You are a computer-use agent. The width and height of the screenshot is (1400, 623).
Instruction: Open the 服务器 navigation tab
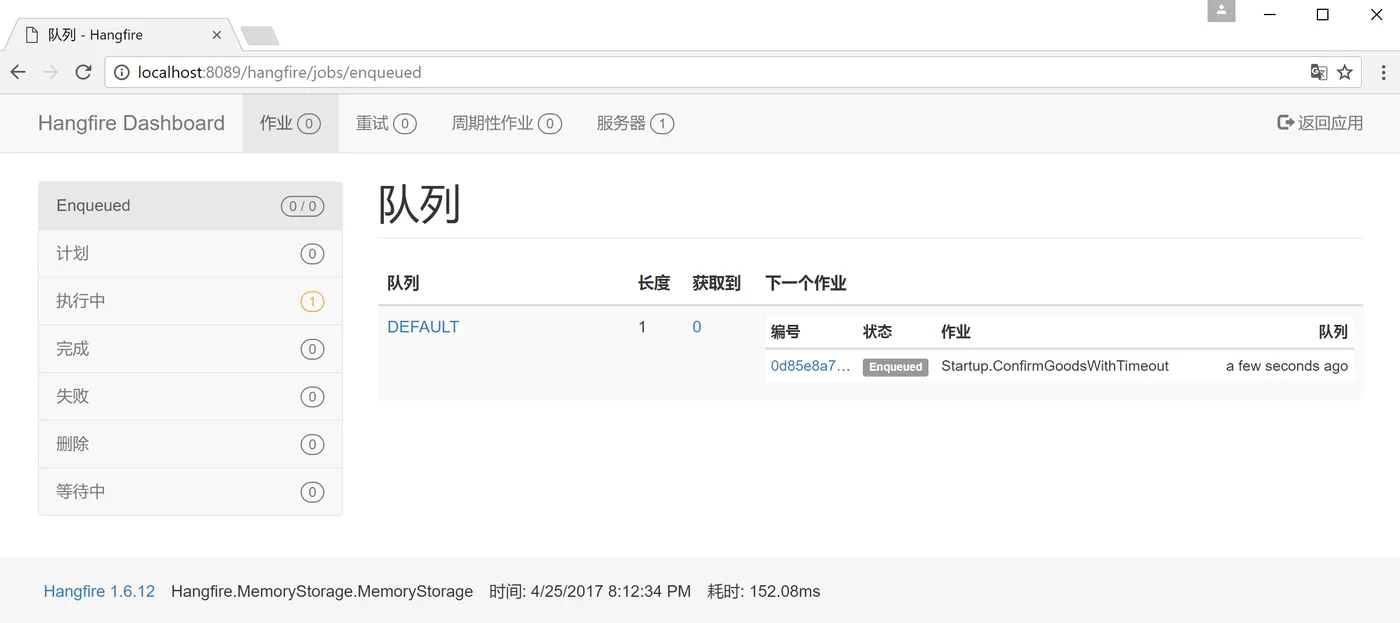coord(635,123)
